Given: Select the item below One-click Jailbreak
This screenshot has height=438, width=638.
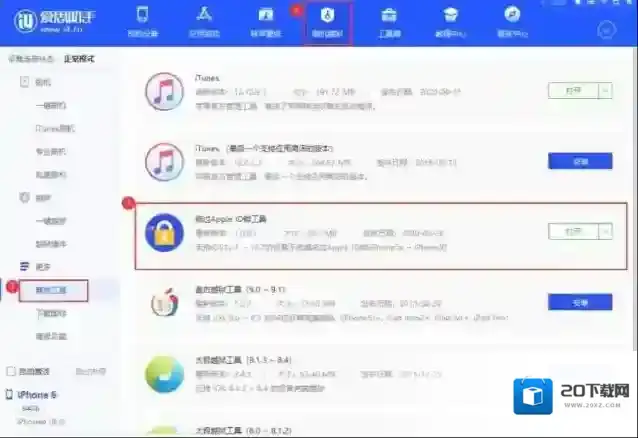Looking at the screenshot, I should [51, 244].
